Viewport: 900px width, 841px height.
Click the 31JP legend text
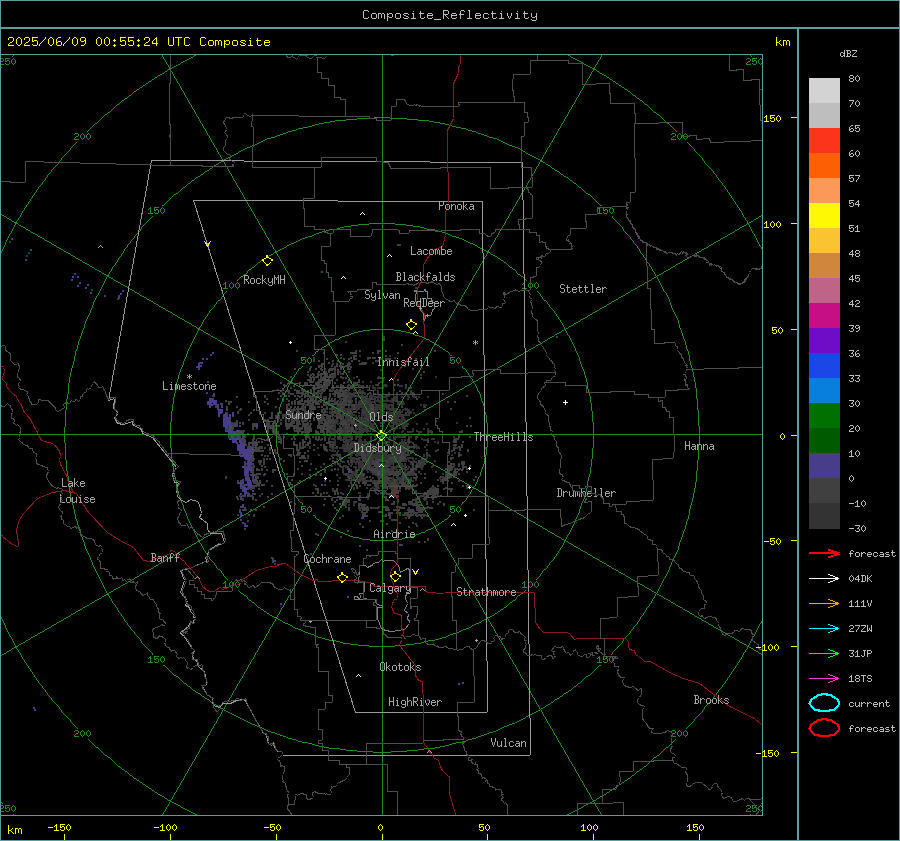[x=860, y=653]
